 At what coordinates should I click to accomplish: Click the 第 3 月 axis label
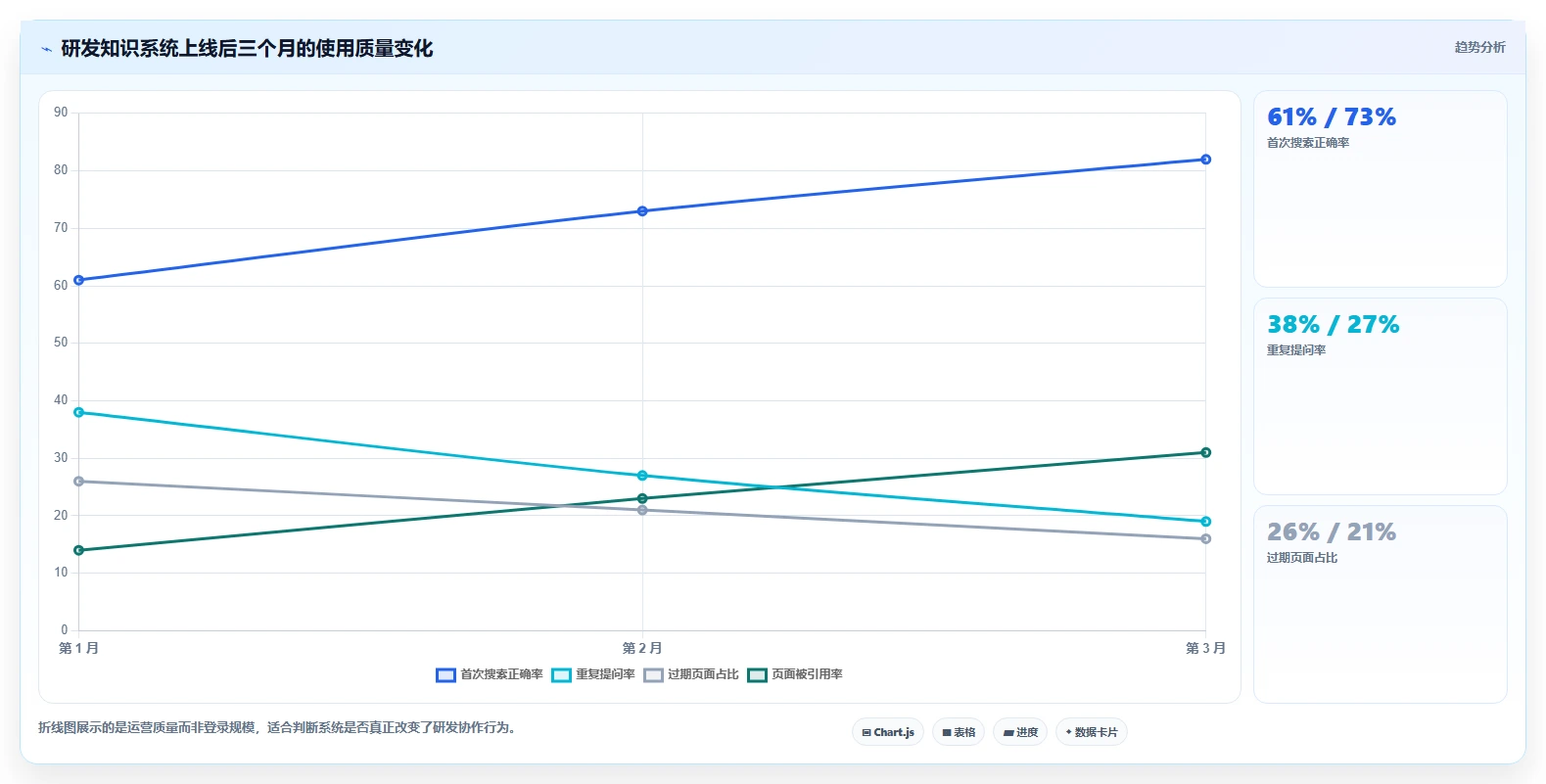1205,648
